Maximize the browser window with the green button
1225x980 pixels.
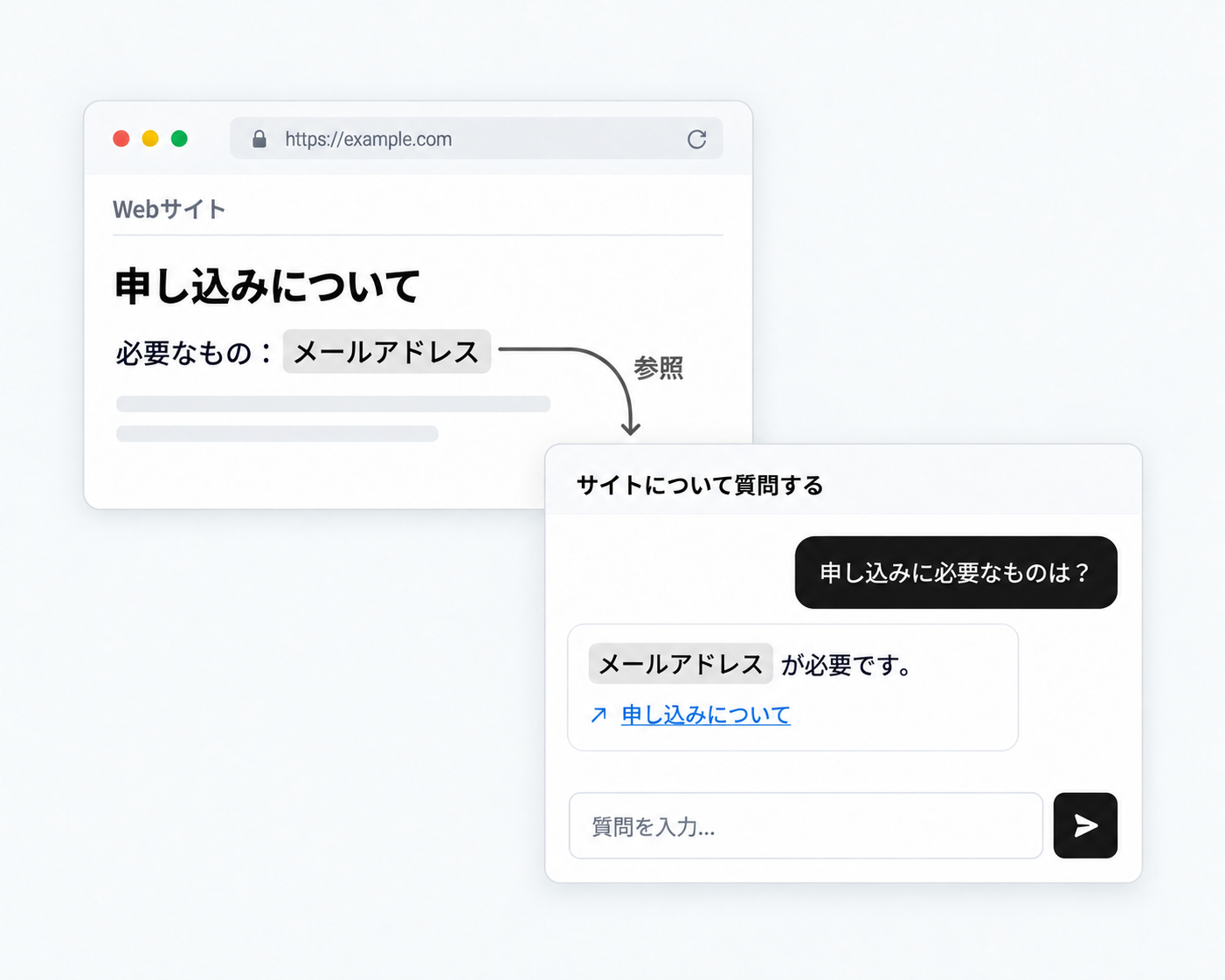[x=179, y=139]
